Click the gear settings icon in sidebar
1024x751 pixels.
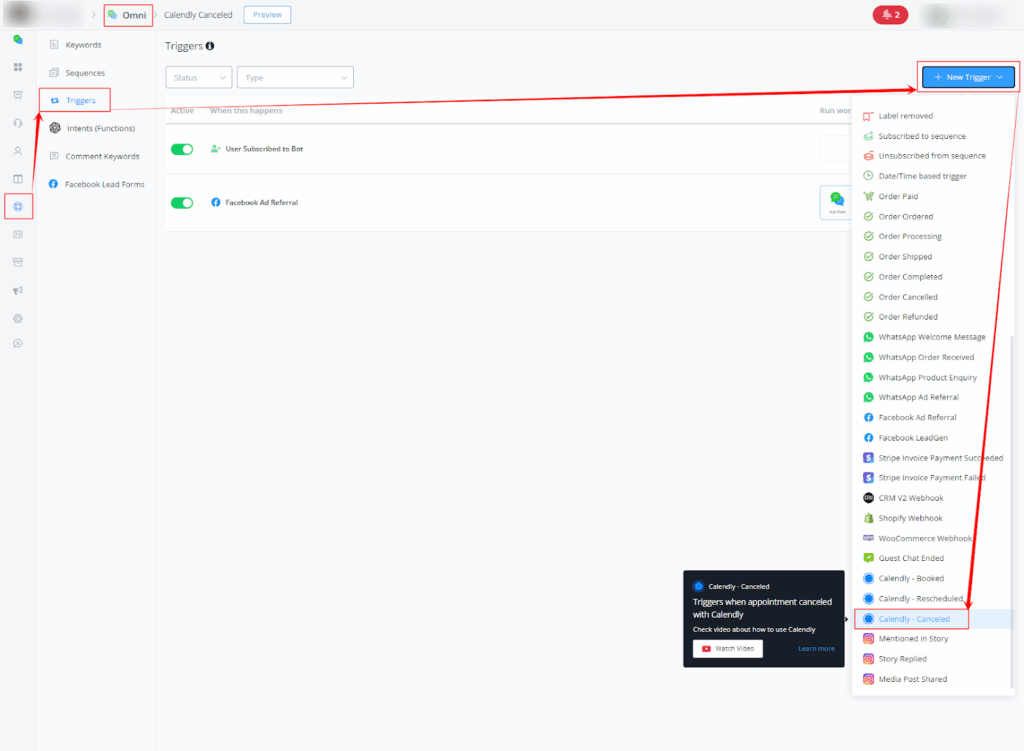(17, 318)
